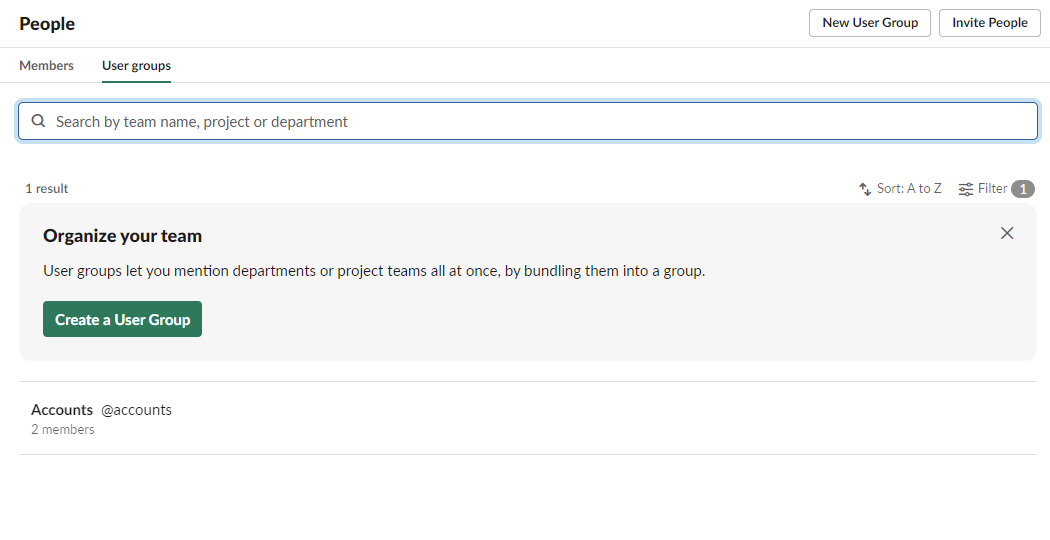
Task: Switch to the Members tab
Action: pos(46,66)
